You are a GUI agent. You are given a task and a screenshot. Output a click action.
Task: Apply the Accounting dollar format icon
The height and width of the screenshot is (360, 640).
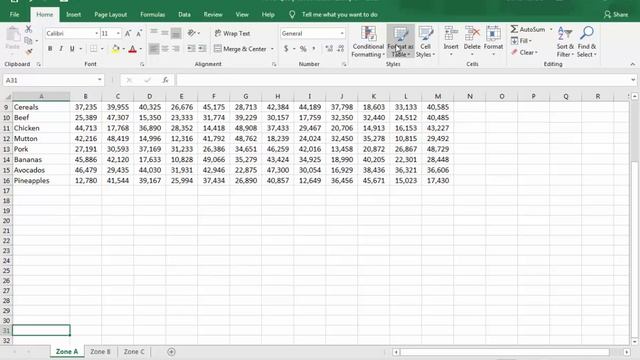[286, 49]
